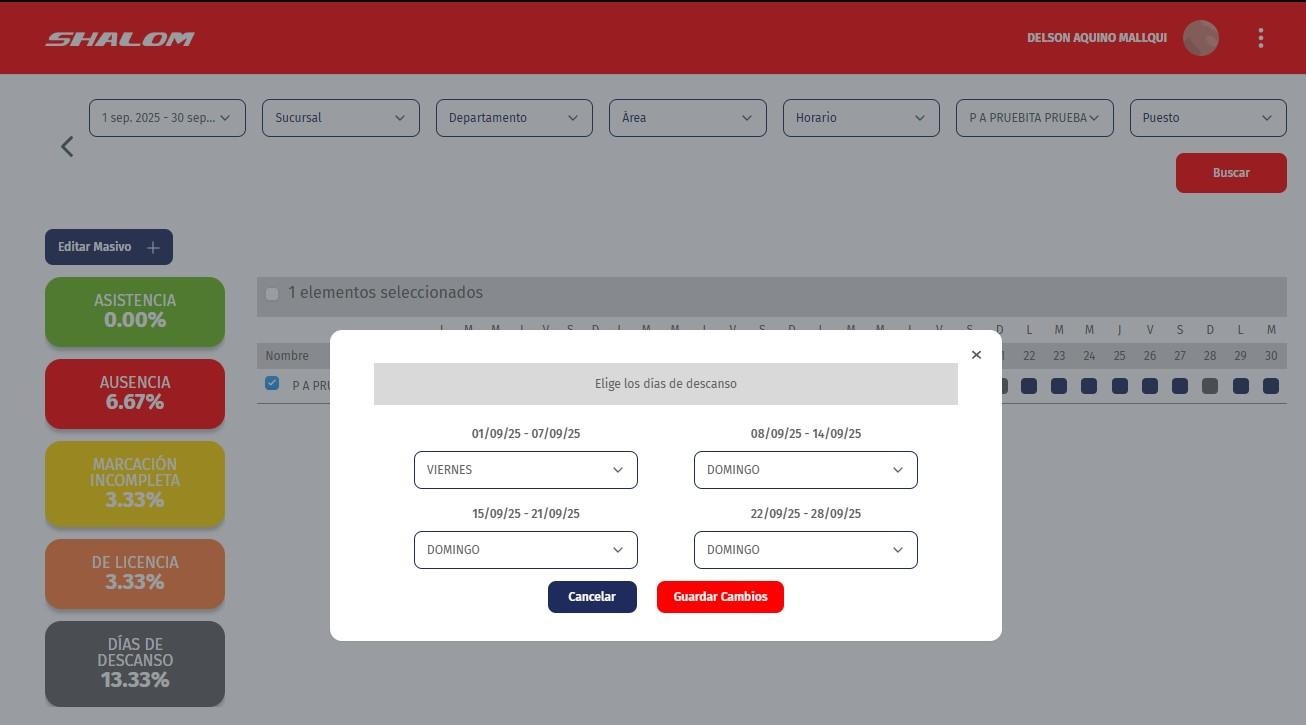Click the gray day 28 status square
The image size is (1306, 725).
(1210, 386)
